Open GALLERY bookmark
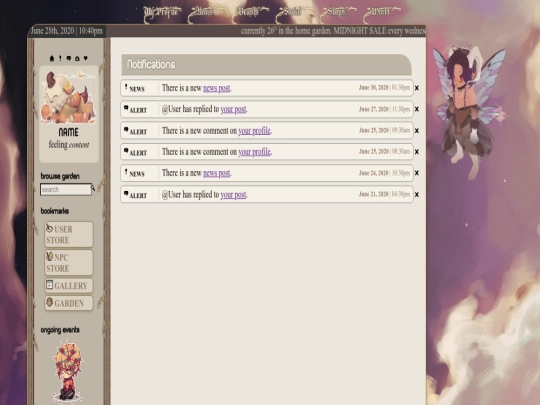Viewport: 540px width, 405px height. coord(69,285)
